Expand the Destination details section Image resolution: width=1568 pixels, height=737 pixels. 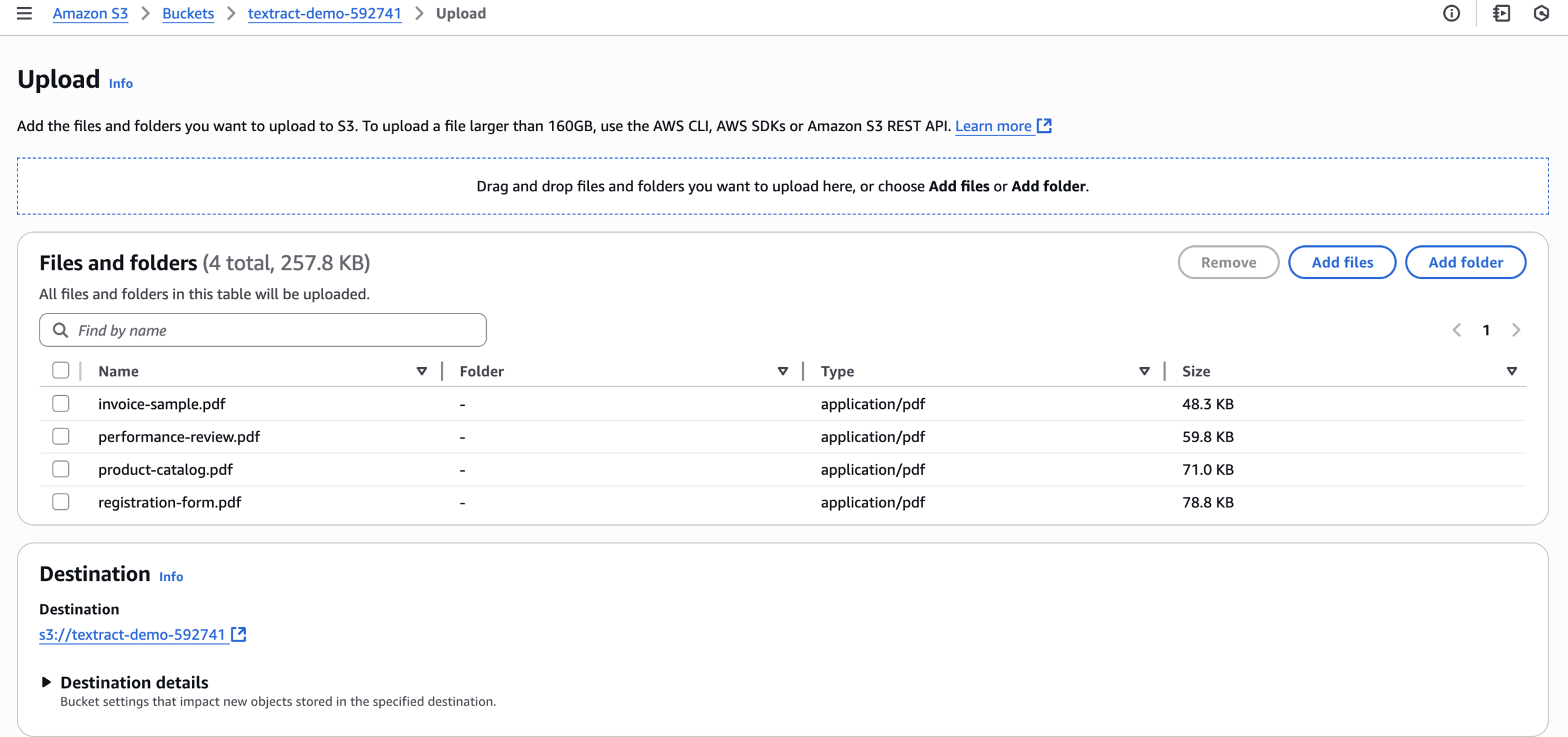coord(46,682)
